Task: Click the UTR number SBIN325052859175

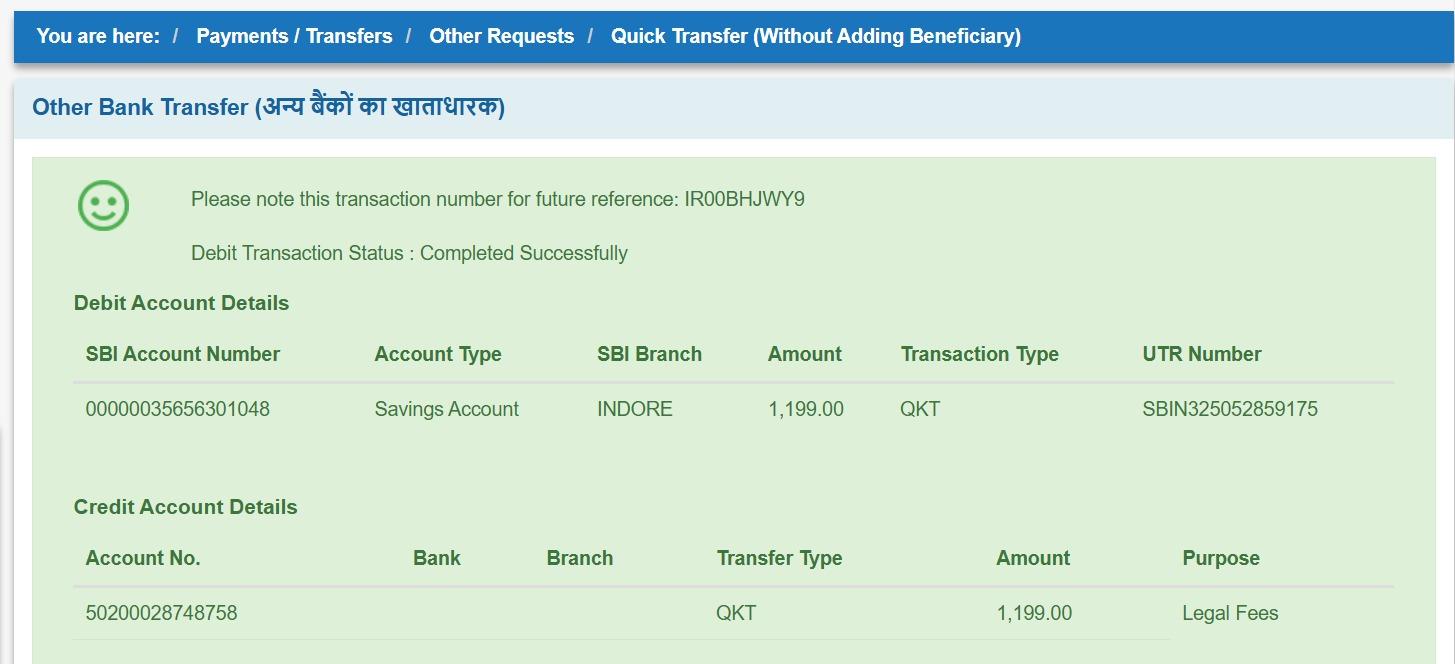Action: coord(1230,409)
